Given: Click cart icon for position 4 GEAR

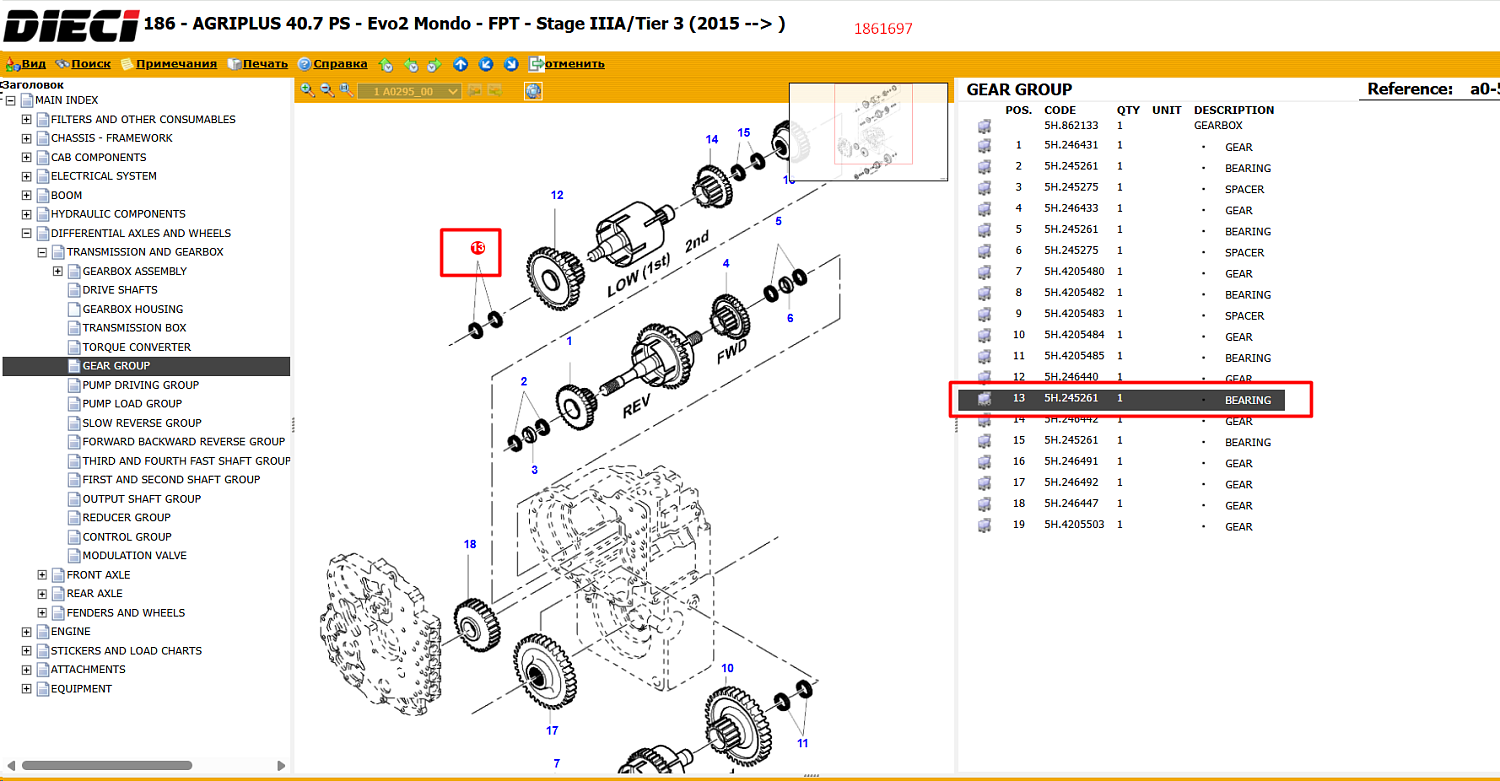Looking at the screenshot, I should click(984, 209).
